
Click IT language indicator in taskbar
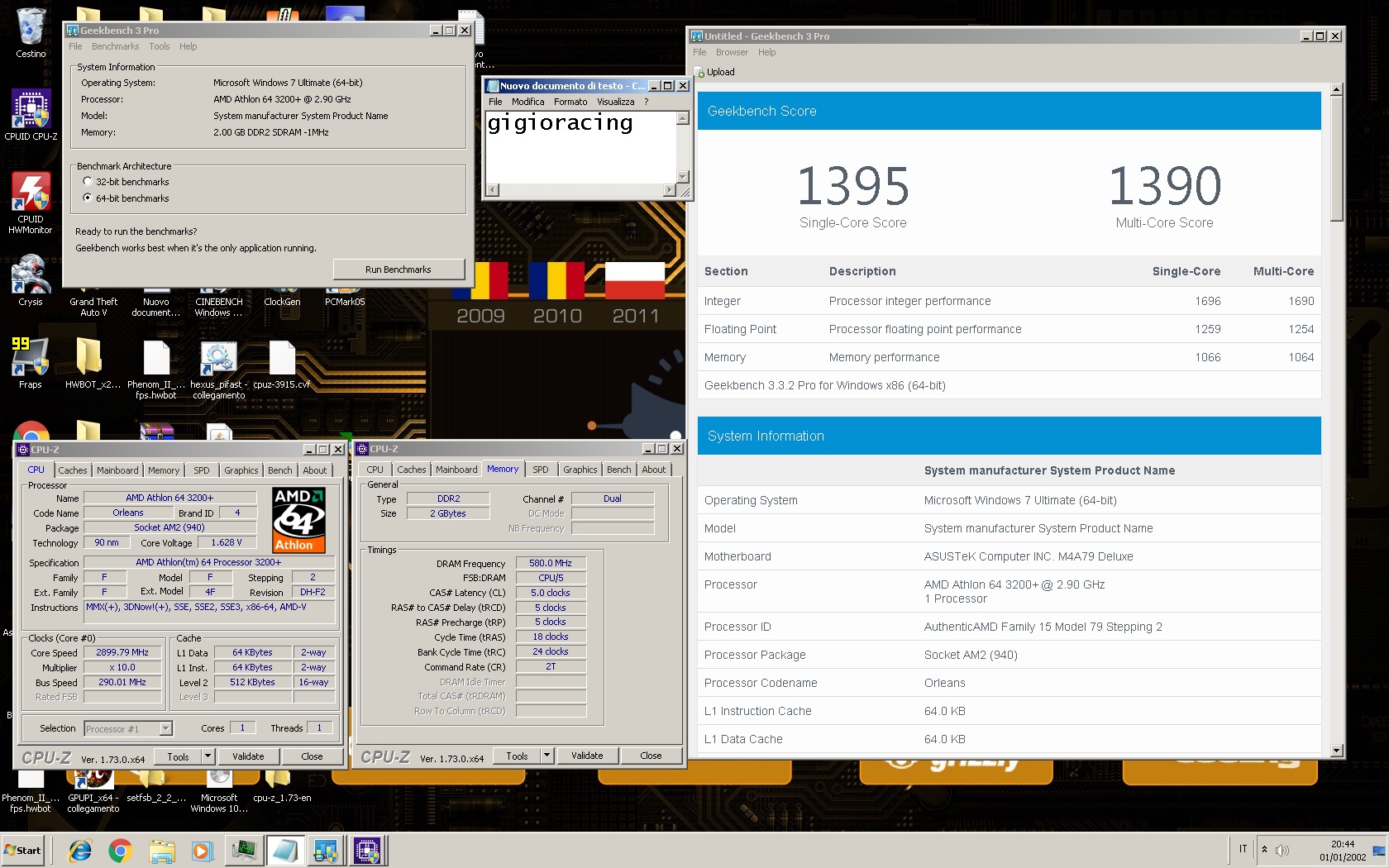tap(1243, 850)
